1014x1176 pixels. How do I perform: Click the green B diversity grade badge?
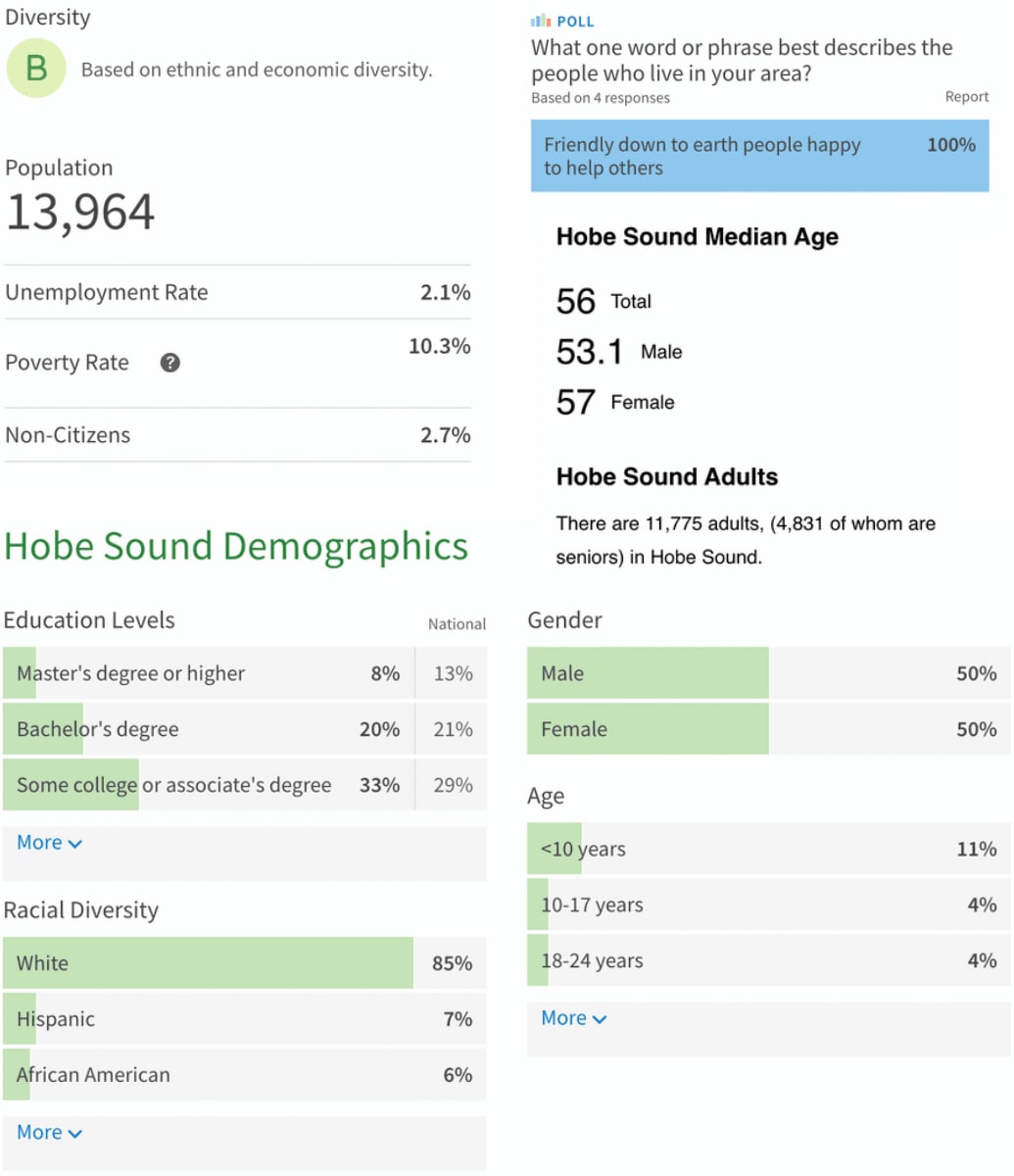(x=36, y=69)
